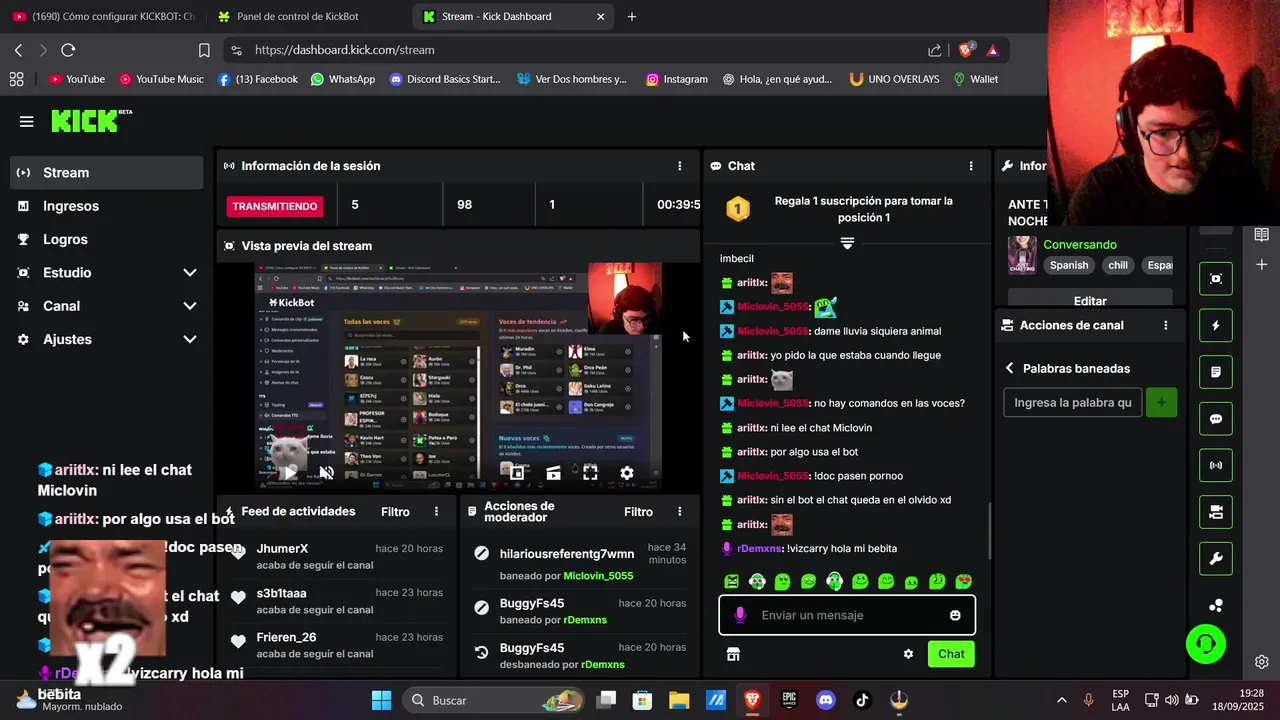Toggle theater mode on stream preview

[553, 473]
